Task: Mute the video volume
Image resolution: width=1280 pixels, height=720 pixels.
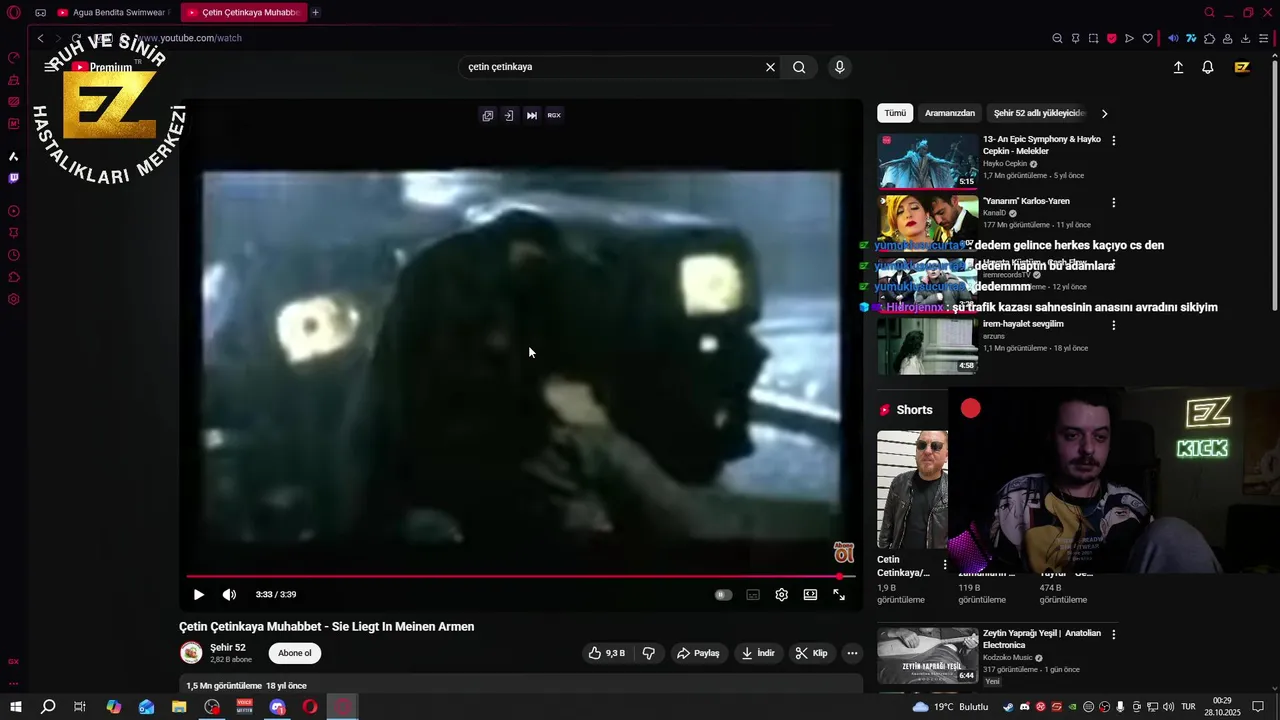Action: click(229, 594)
